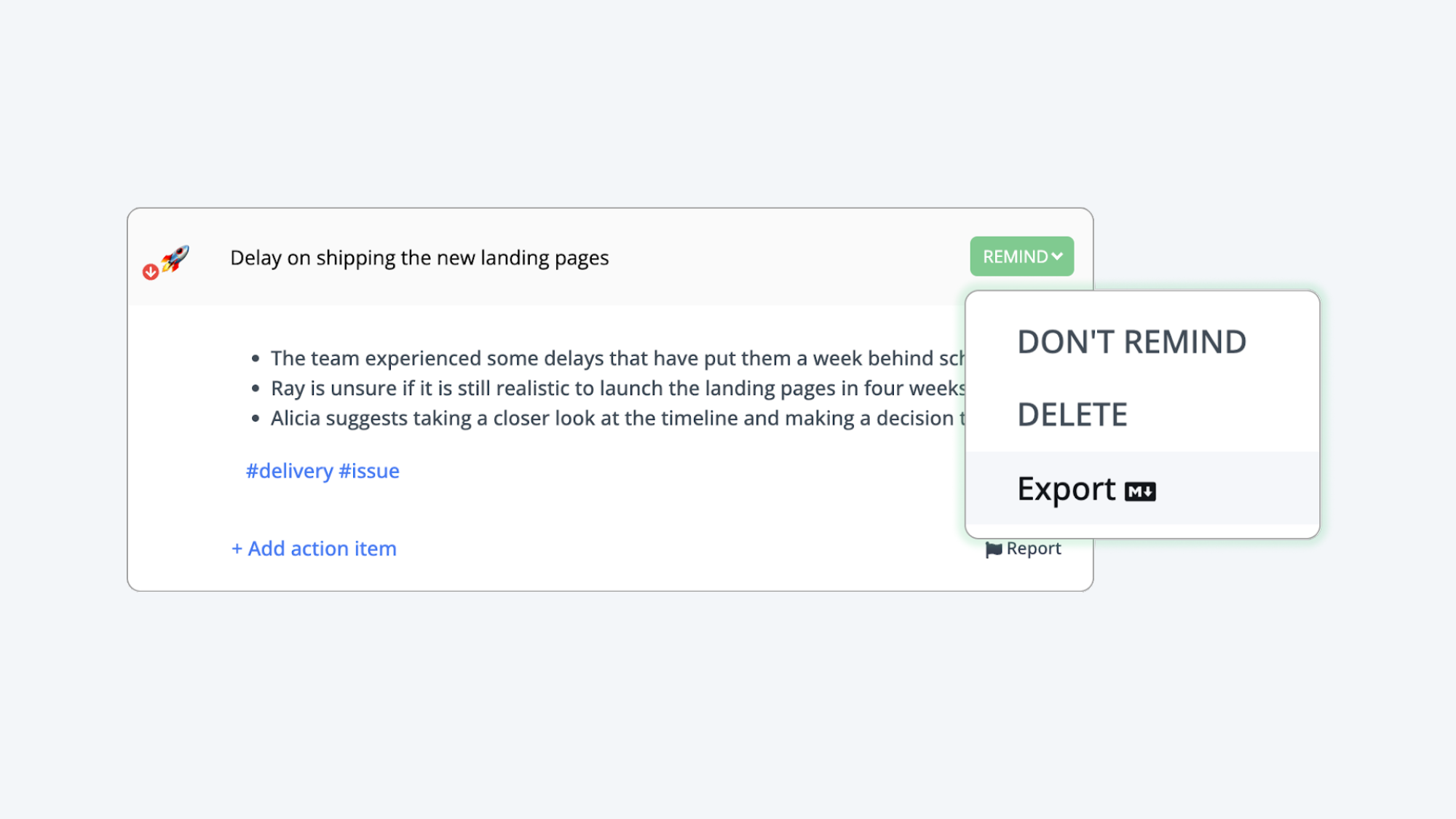Click the rocket emoji icon
The image size is (1456, 819).
coord(175,258)
